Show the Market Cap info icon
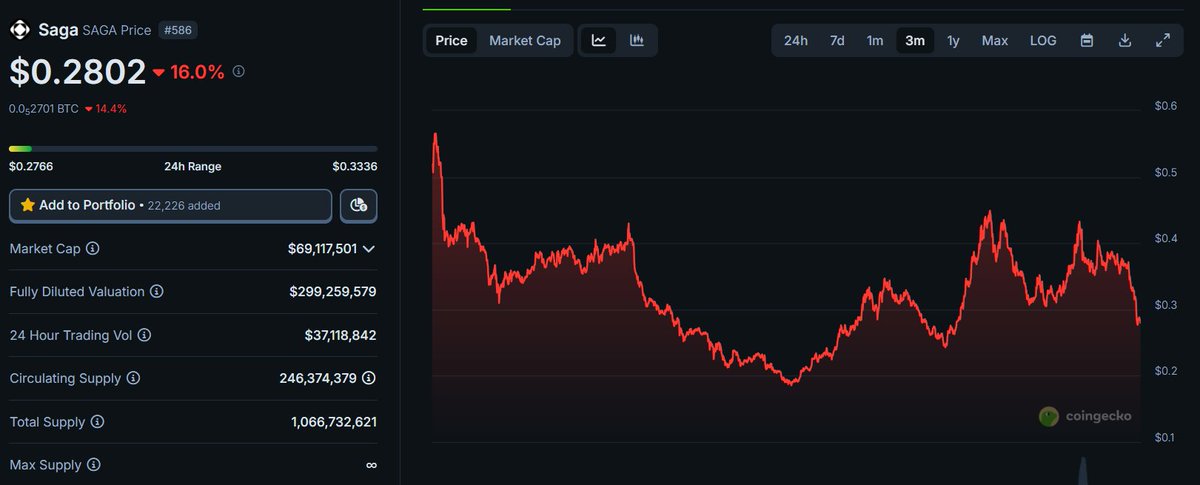 93,248
